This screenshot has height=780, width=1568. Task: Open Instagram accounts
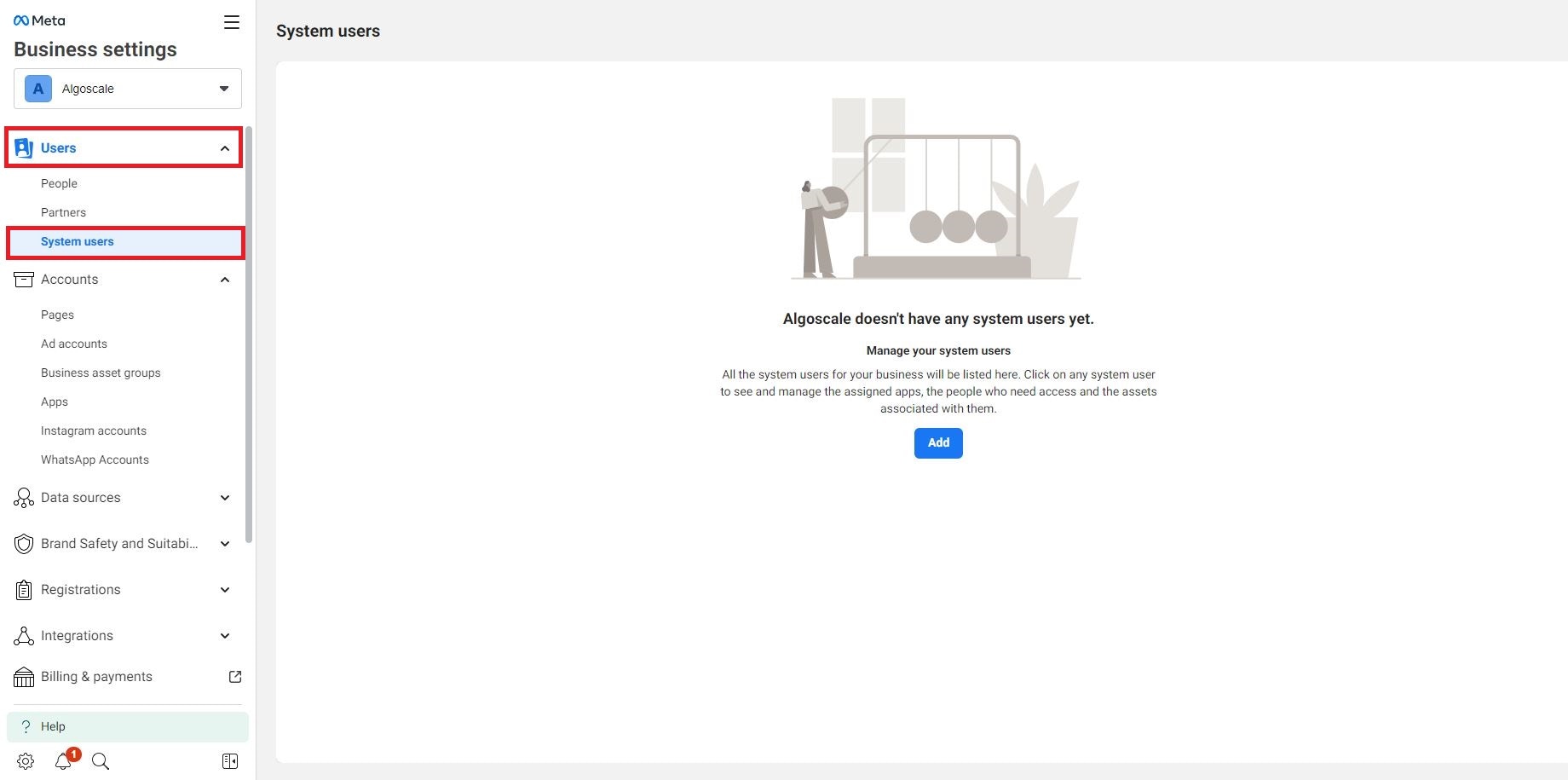click(x=94, y=430)
